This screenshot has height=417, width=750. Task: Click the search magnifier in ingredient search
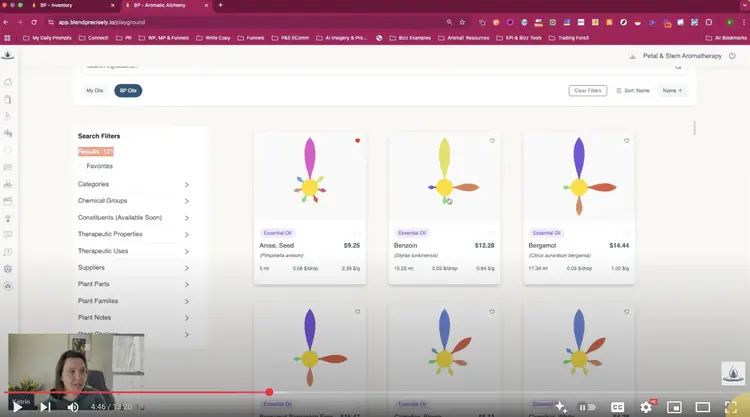(679, 67)
